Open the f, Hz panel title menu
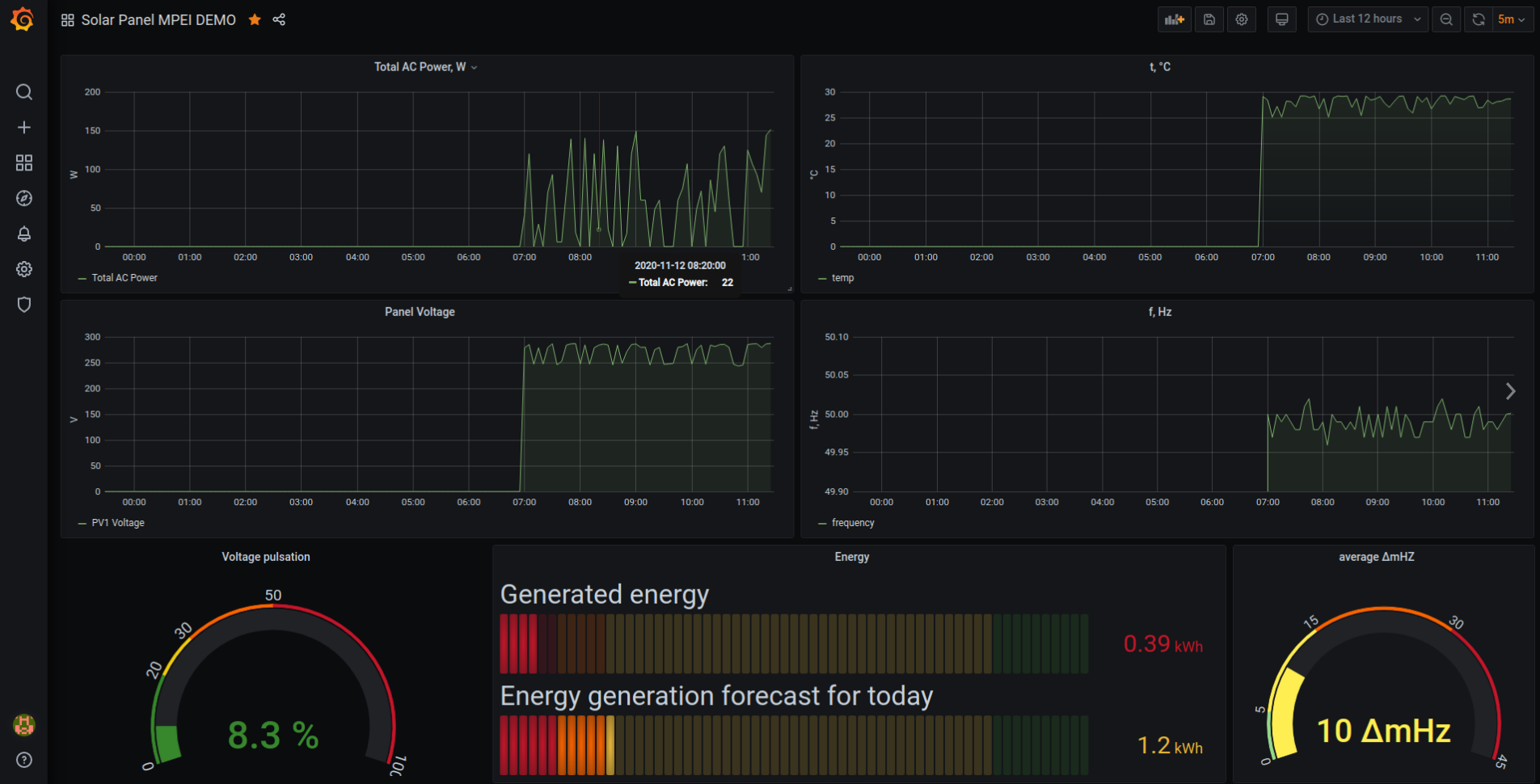The image size is (1540, 784). click(1160, 312)
